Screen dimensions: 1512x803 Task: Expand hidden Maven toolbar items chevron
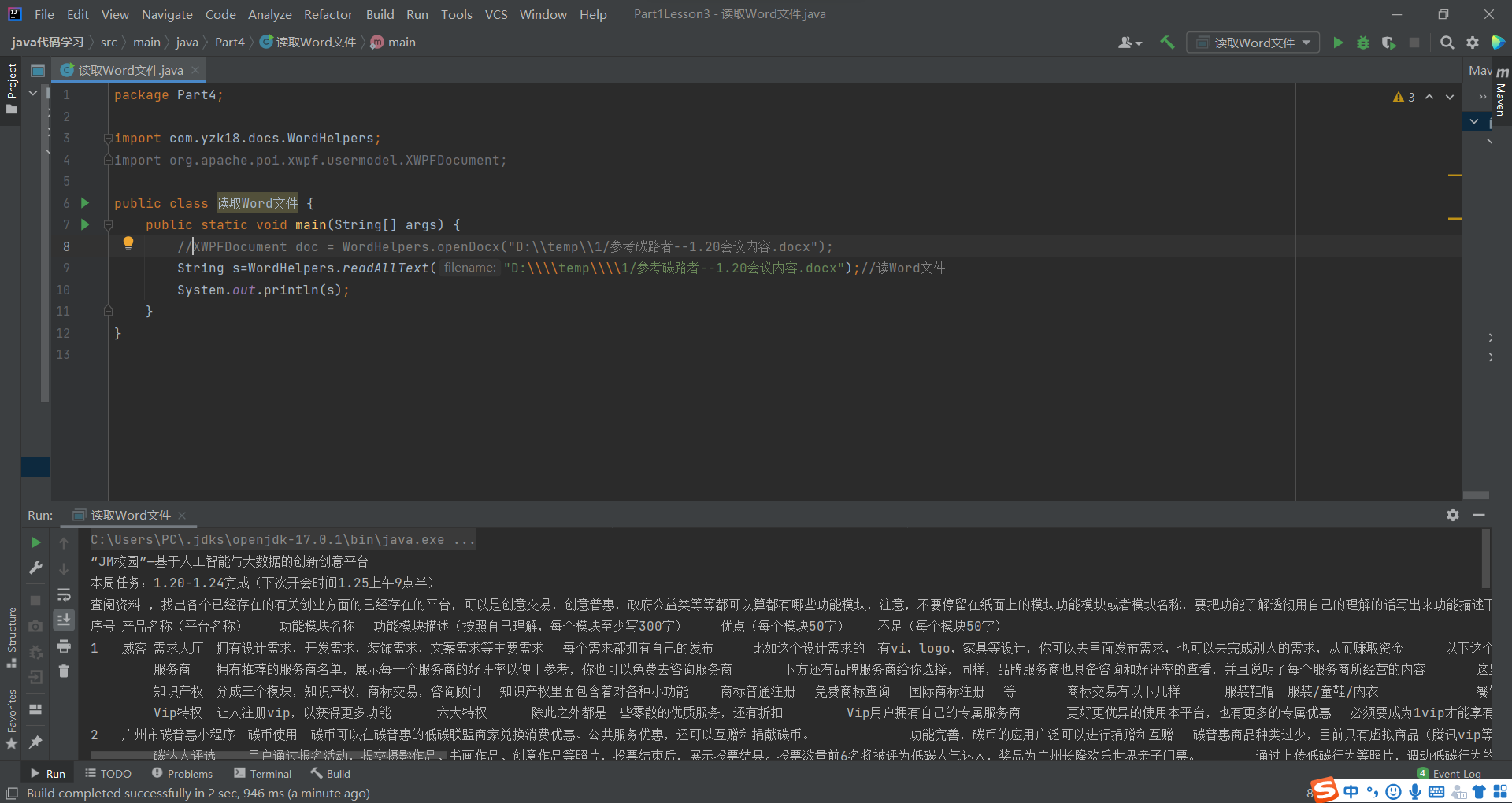(x=1482, y=97)
